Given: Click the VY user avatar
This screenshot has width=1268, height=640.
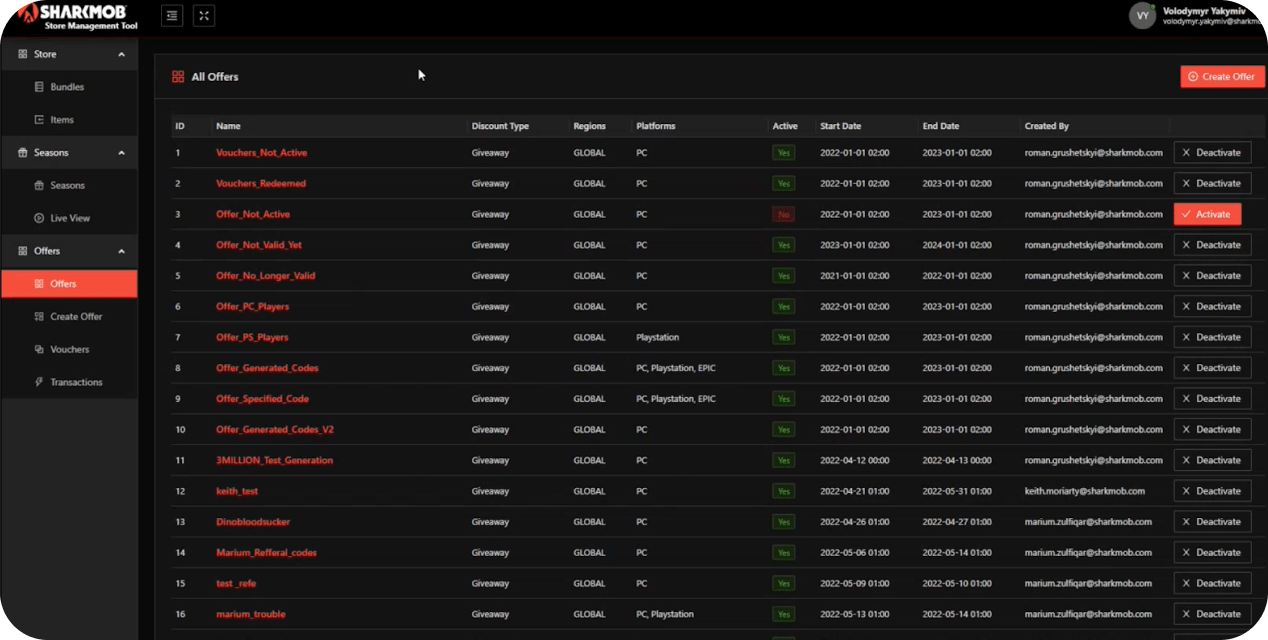Looking at the screenshot, I should (x=1142, y=15).
